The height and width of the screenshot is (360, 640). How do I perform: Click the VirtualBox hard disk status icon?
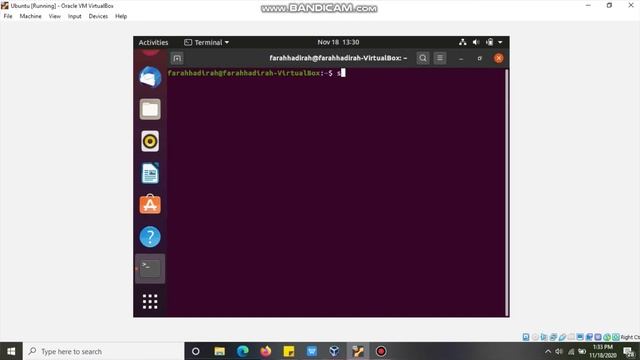point(526,337)
